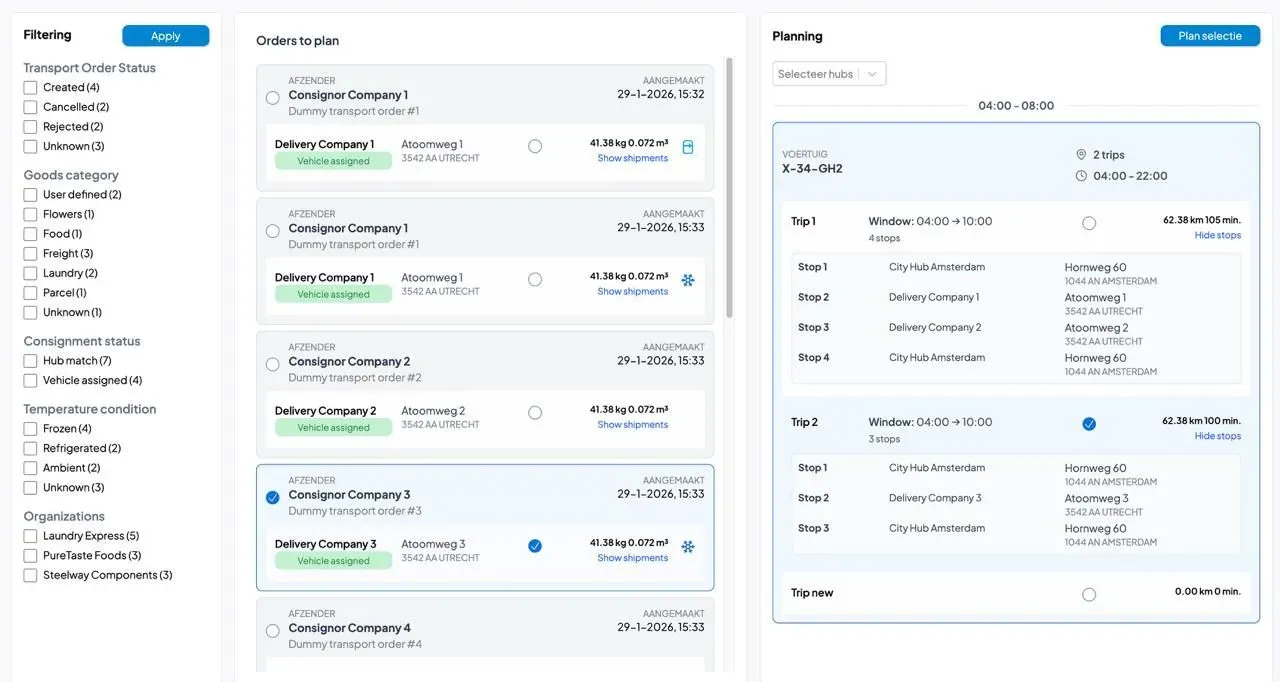Click Trip 2 Stop 2 Delivery Company 3
The height and width of the screenshot is (682, 1280).
pos(935,498)
